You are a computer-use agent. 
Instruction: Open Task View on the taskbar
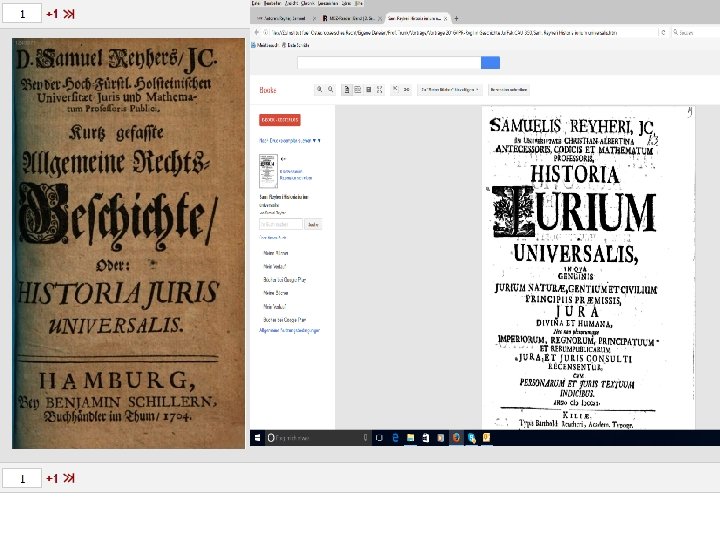click(379, 438)
